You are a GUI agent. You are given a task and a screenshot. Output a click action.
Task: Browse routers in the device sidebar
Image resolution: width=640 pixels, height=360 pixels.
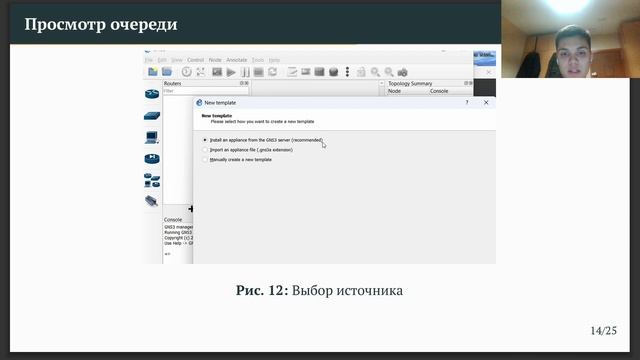coord(152,94)
